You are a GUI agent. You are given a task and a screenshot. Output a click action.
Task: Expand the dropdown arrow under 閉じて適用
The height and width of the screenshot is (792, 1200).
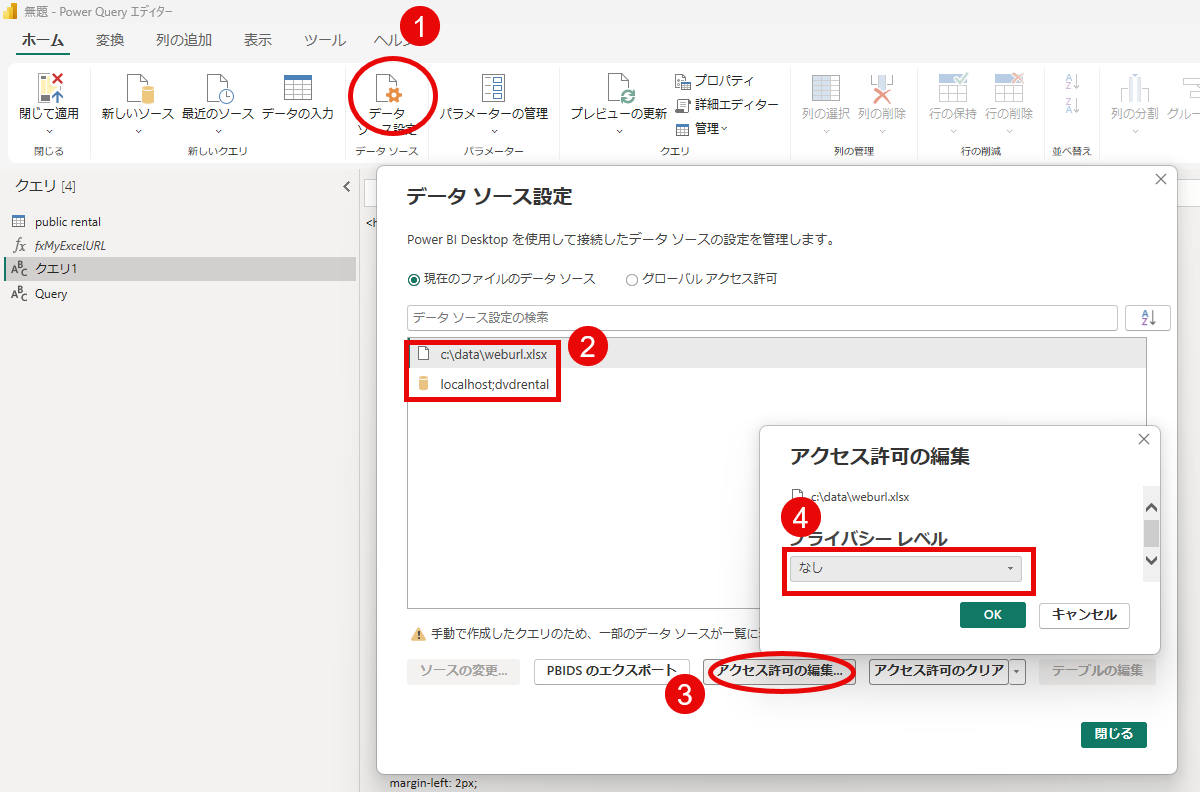click(49, 131)
